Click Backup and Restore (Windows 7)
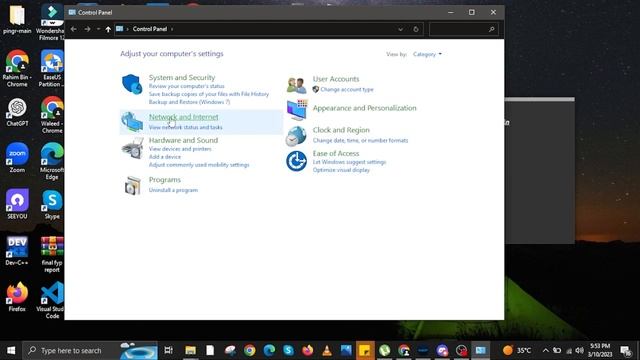This screenshot has height=360, width=640. click(x=189, y=102)
